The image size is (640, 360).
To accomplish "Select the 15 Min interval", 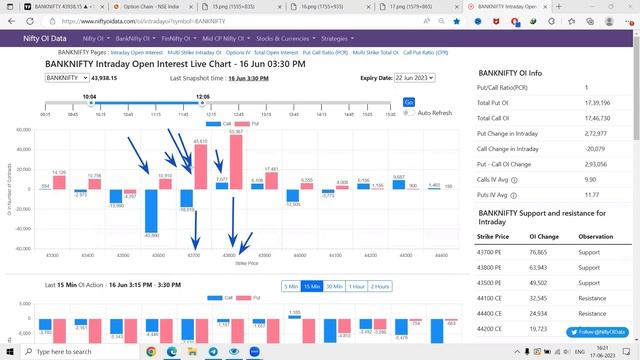I will [x=312, y=287].
